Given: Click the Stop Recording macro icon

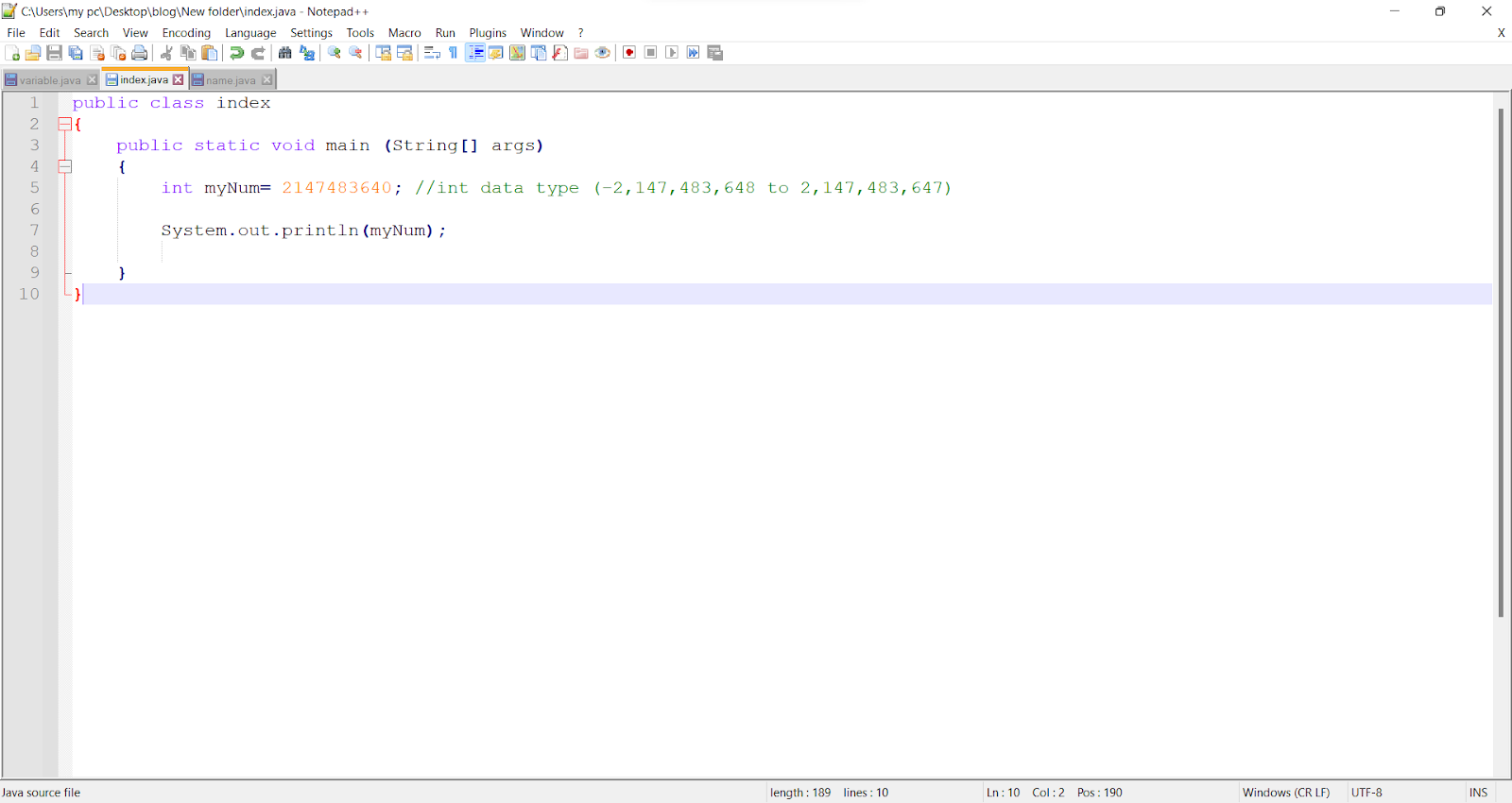Looking at the screenshot, I should 650,53.
